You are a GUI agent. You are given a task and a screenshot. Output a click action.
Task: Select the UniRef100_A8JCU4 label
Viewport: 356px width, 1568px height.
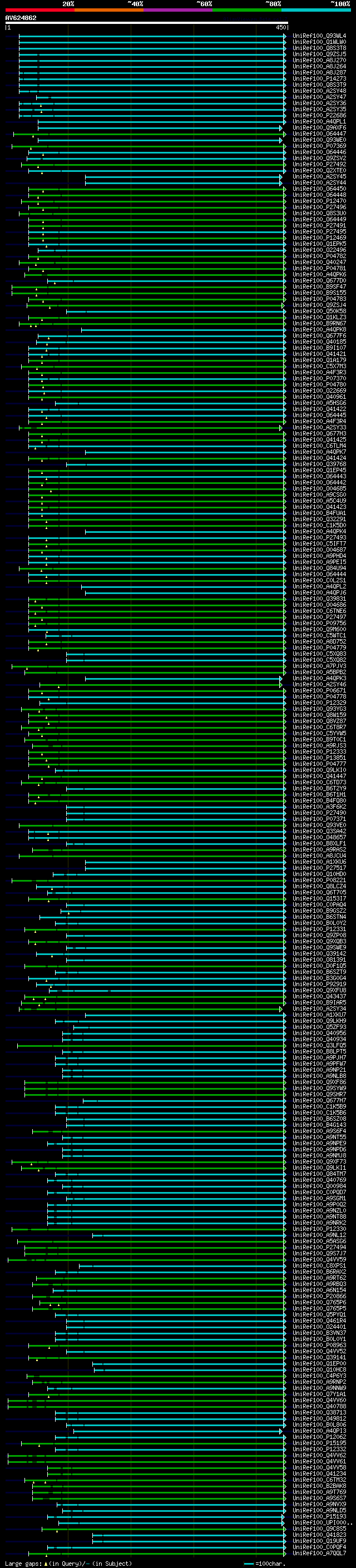[x=319, y=856]
